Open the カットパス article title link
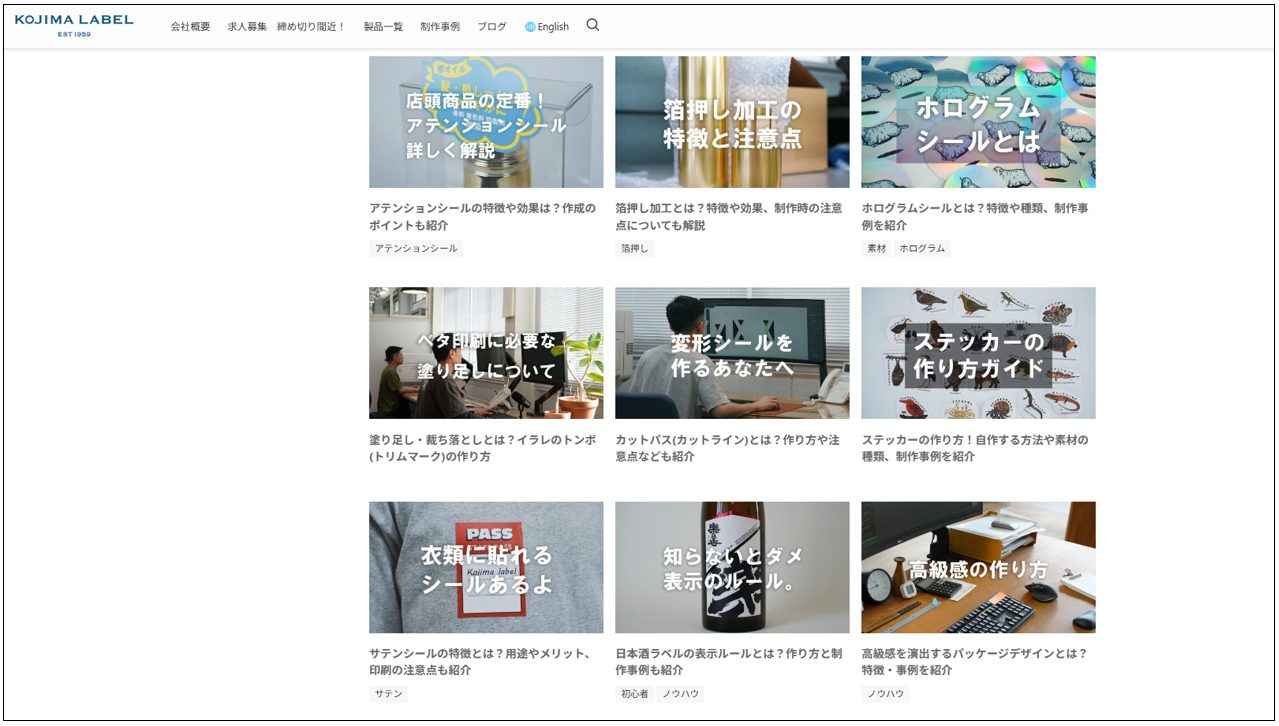The height and width of the screenshot is (726, 1279). (x=727, y=448)
